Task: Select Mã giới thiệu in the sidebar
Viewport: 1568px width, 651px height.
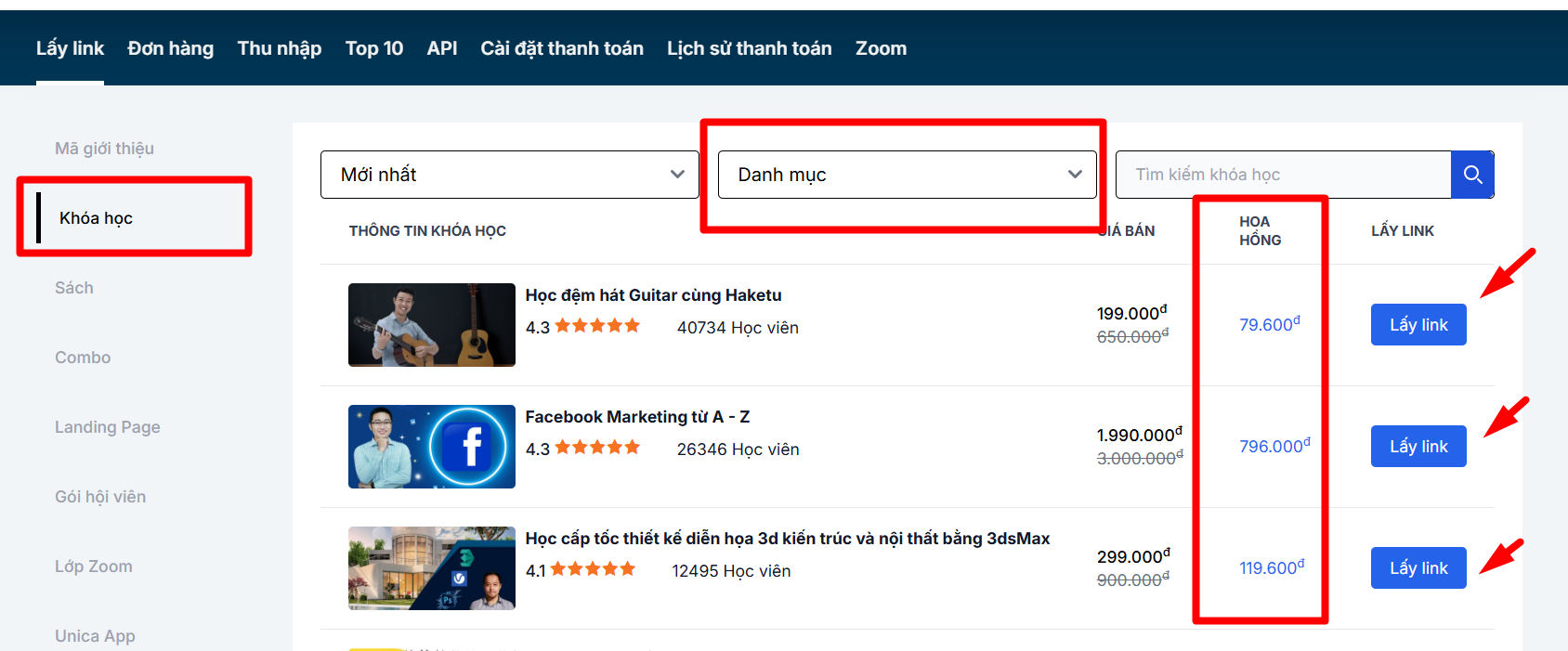Action: [104, 149]
